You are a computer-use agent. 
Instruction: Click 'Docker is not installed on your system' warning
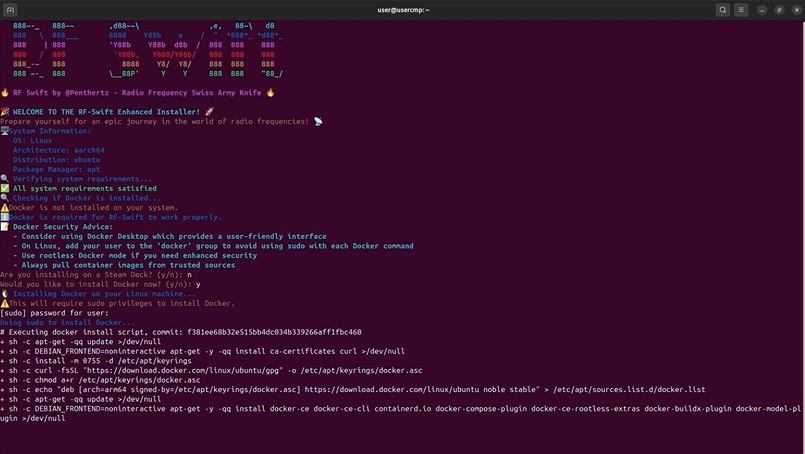[x=89, y=208]
